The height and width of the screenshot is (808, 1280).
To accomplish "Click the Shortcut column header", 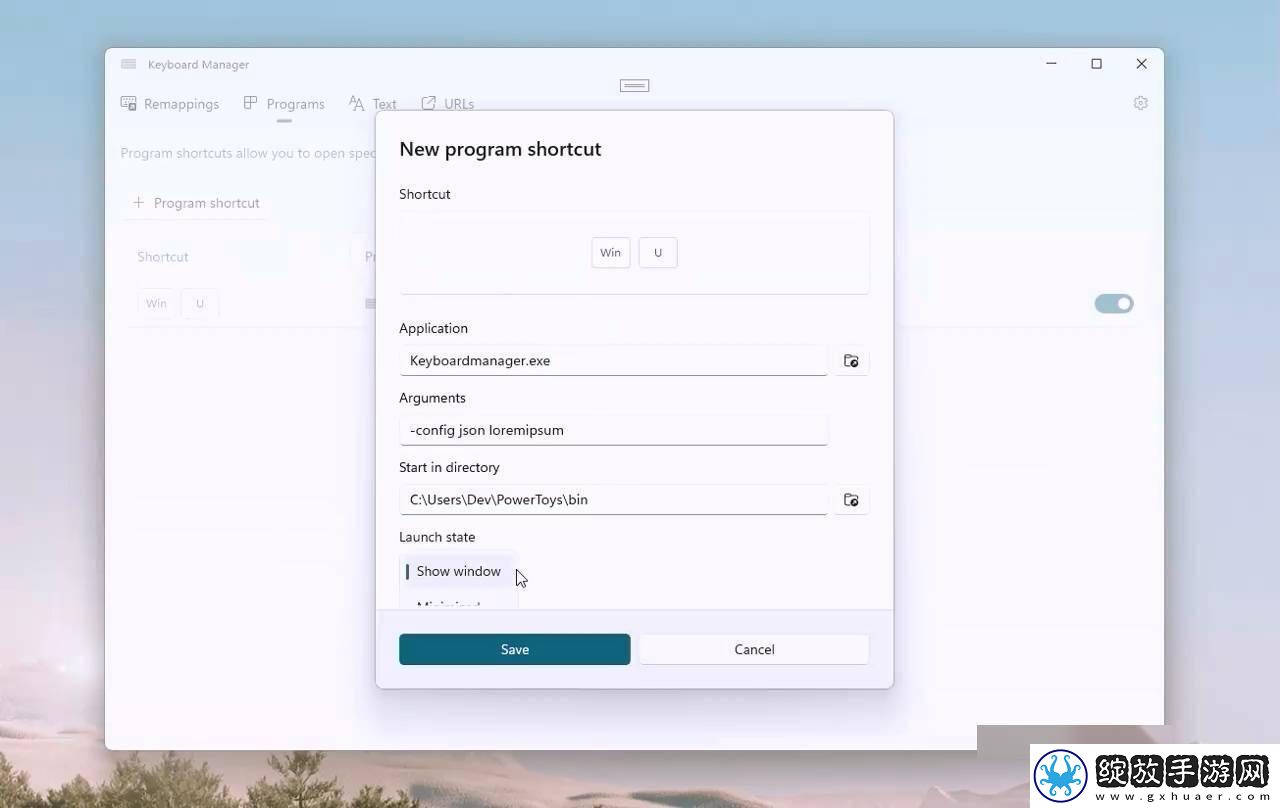I will 163,257.
